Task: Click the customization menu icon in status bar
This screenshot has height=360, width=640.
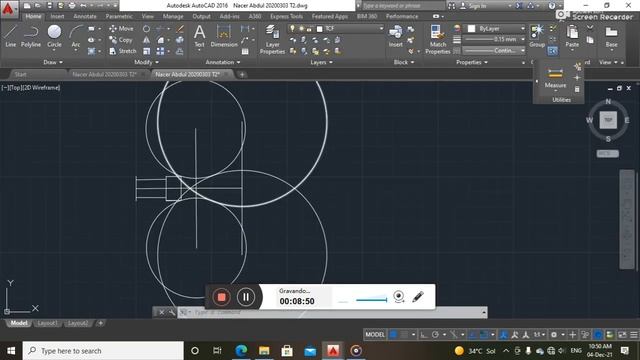Action: pyautogui.click(x=633, y=335)
